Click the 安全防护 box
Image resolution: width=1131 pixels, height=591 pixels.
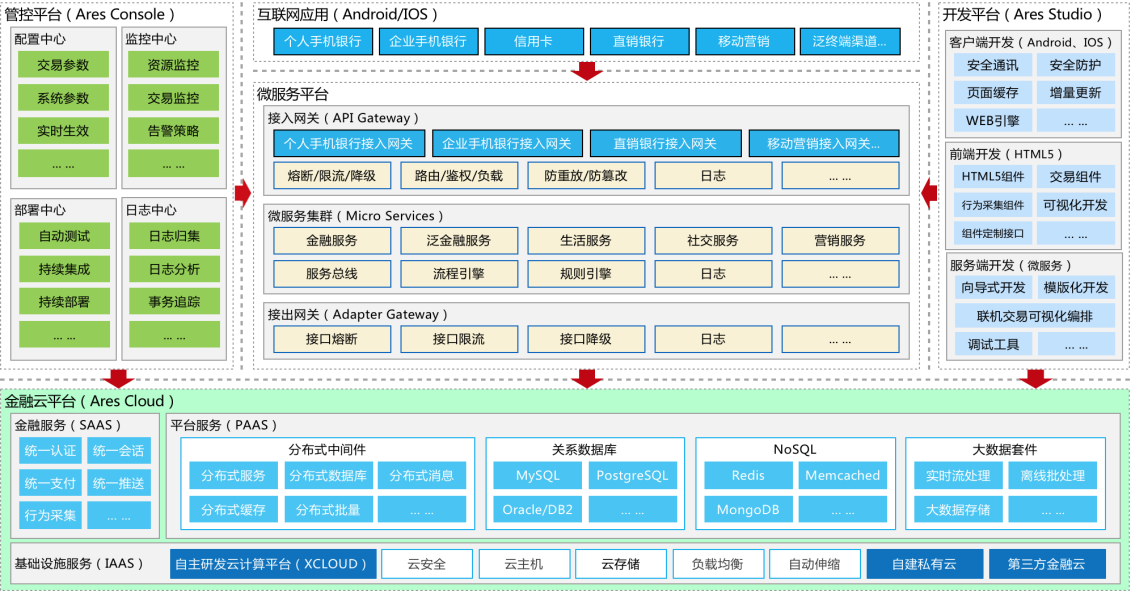(1075, 65)
